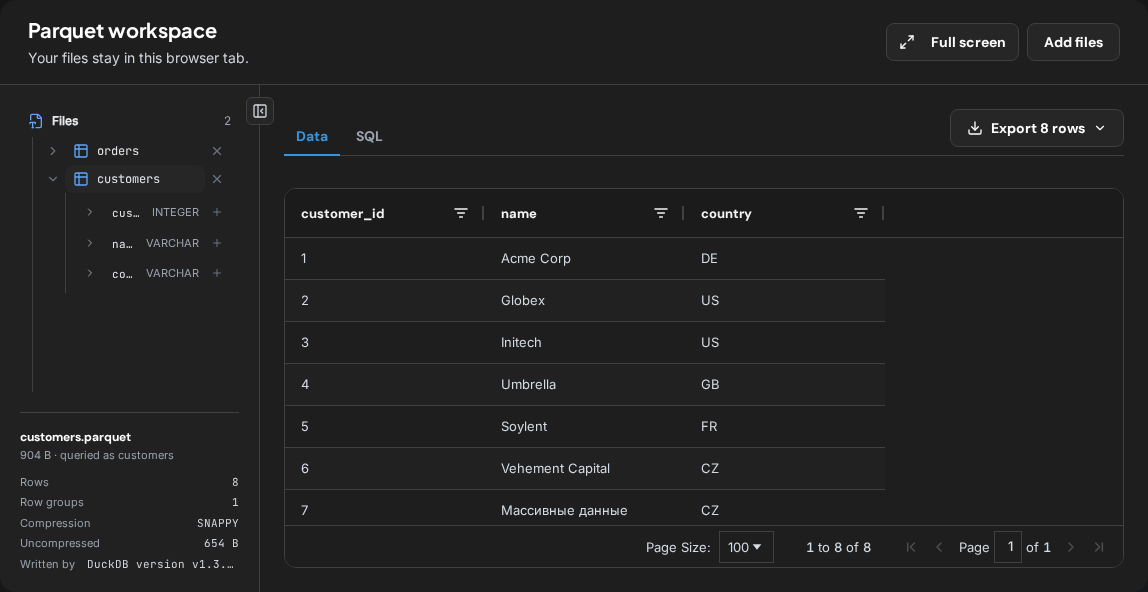Screen dimensions: 1148x592
Task: Select the orders table
Action: click(118, 151)
